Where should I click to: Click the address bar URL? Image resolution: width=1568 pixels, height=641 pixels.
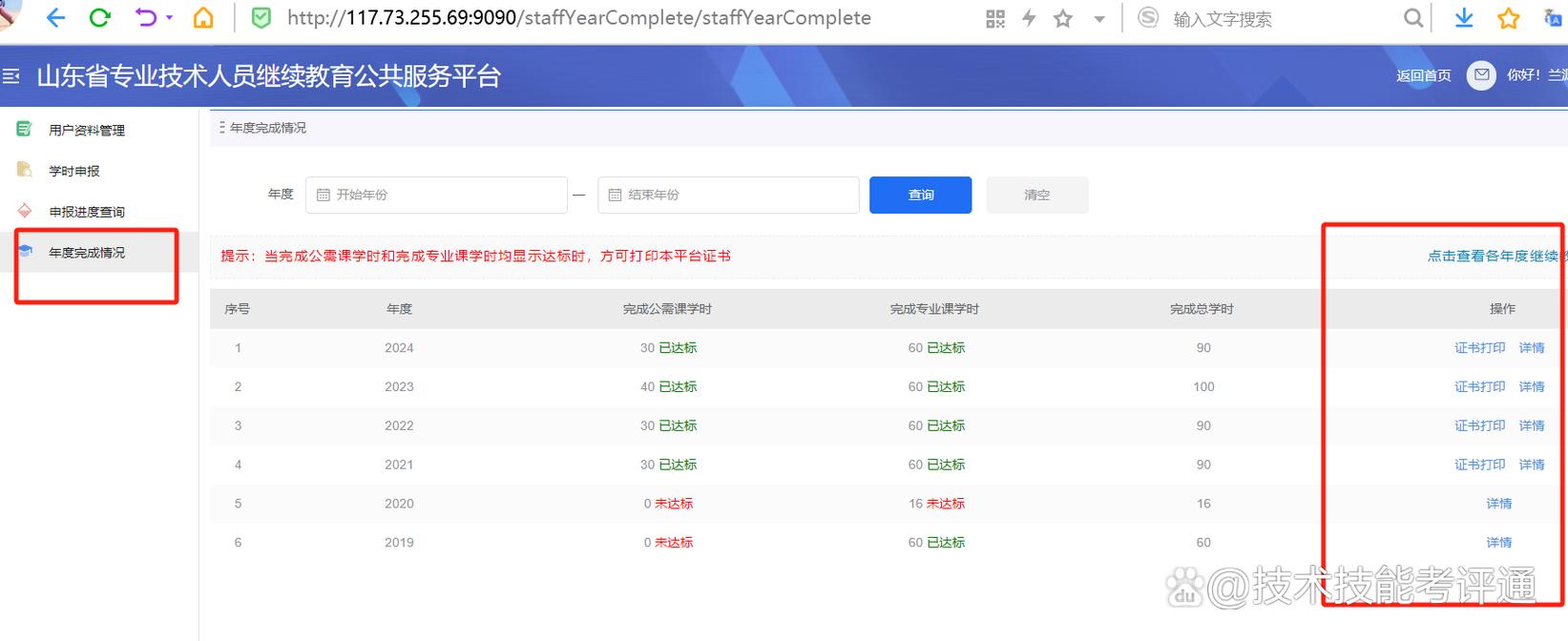[578, 18]
